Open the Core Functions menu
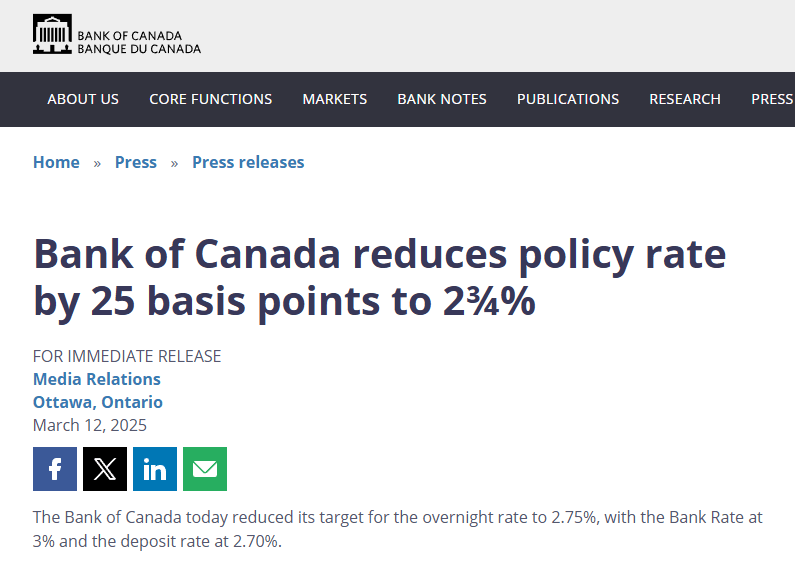This screenshot has width=795, height=561. point(210,99)
